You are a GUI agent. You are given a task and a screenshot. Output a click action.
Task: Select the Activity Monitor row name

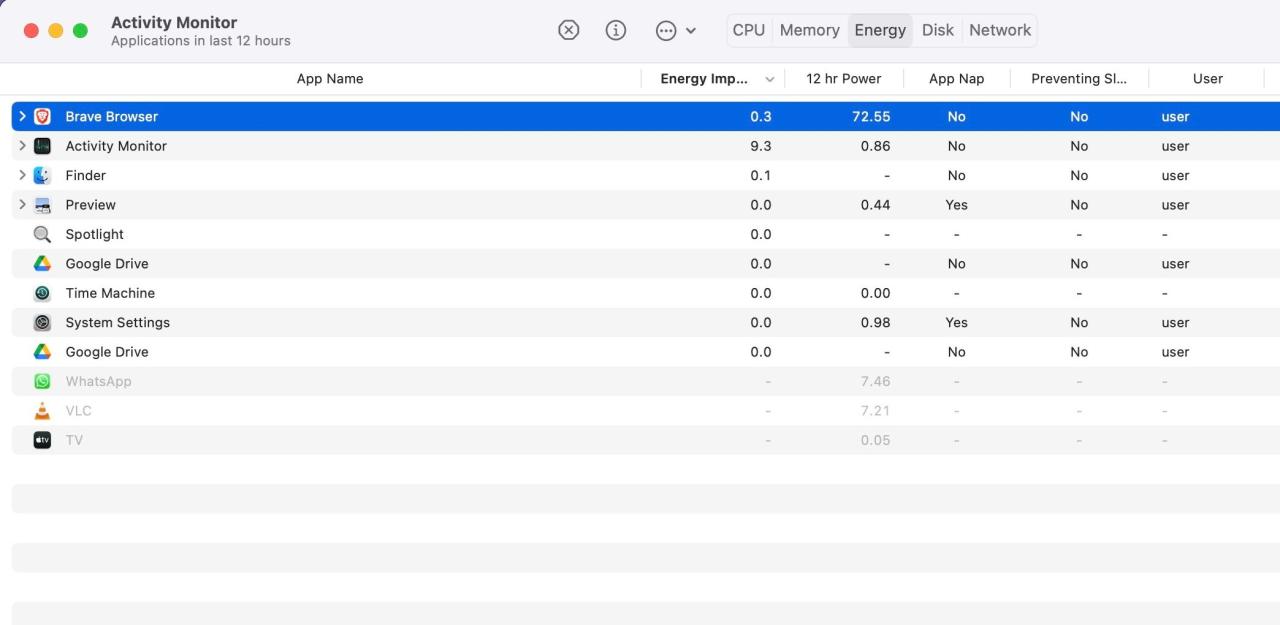(x=116, y=146)
